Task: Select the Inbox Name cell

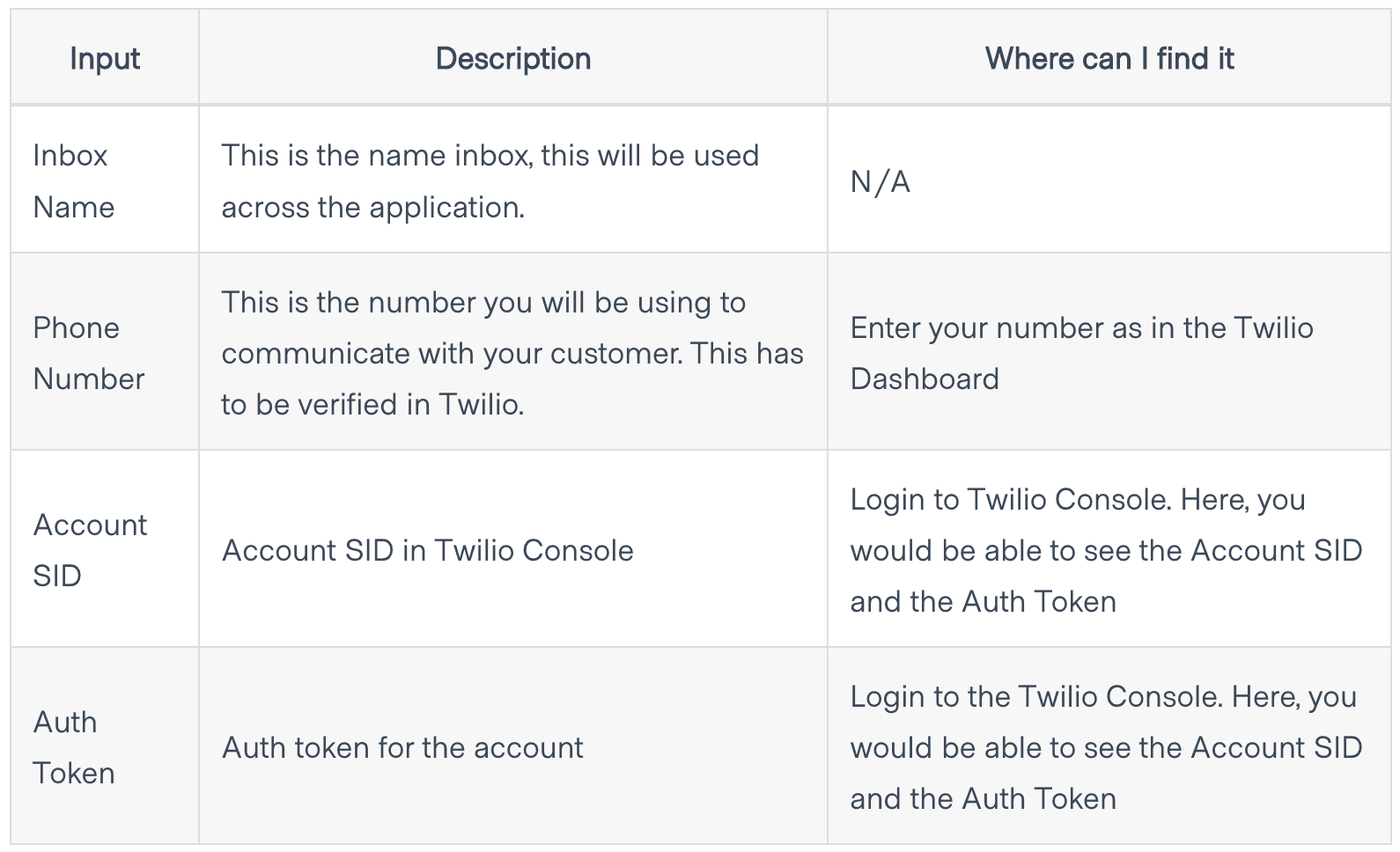Action: (105, 180)
